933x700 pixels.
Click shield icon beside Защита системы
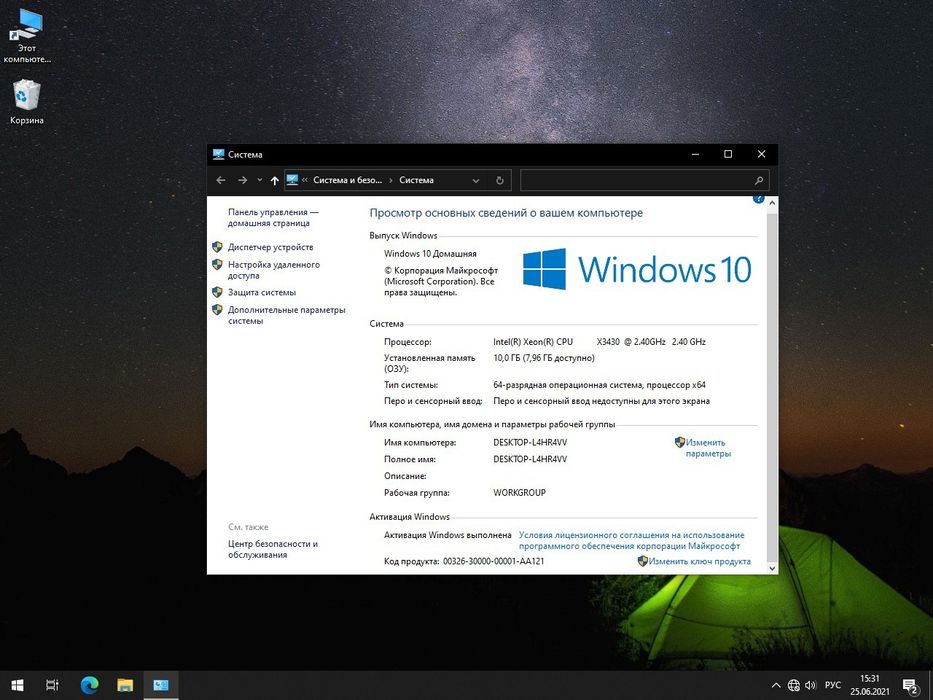point(217,292)
